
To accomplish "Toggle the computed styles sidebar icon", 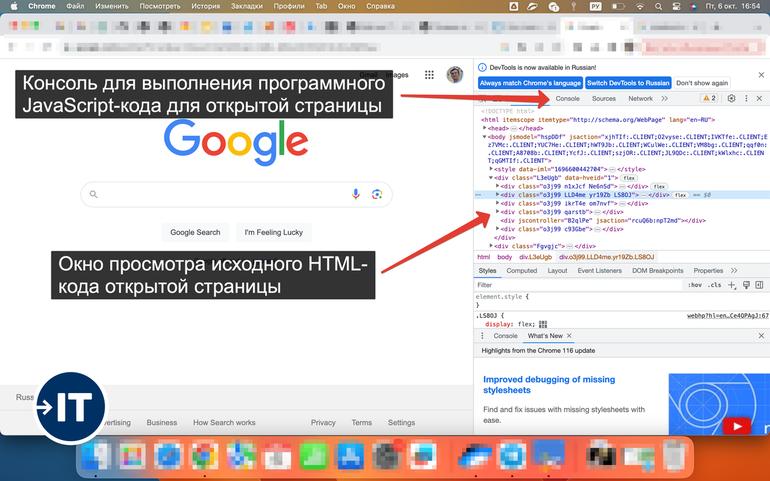I will tap(759, 285).
